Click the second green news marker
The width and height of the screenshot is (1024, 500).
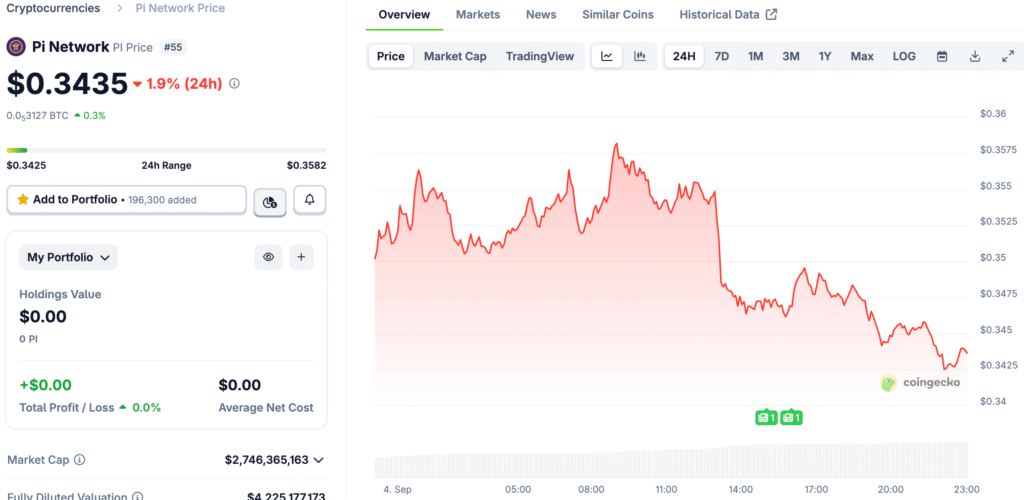point(792,417)
